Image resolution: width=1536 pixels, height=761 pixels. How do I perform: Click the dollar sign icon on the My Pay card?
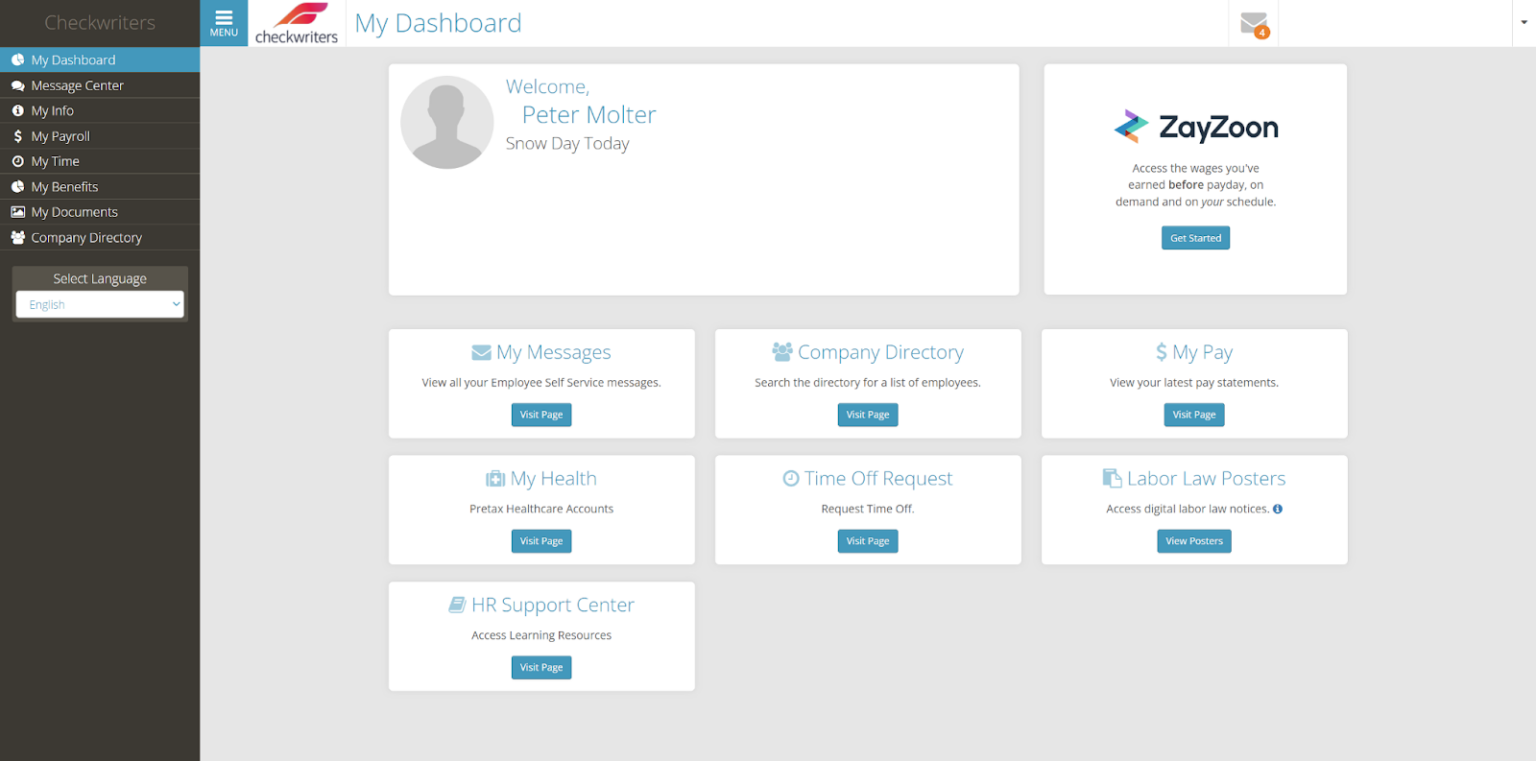[1163, 351]
